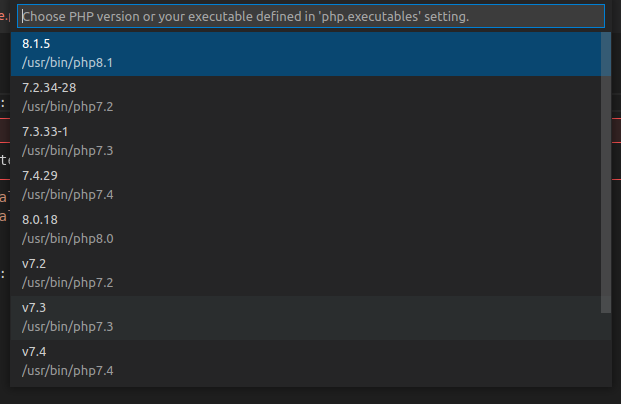
Task: Click the quick pick list scrollbar thumb
Action: pyautogui.click(x=605, y=170)
